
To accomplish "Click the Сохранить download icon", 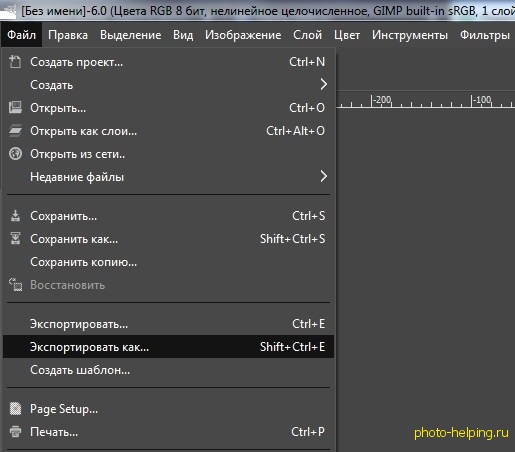I will 15,216.
